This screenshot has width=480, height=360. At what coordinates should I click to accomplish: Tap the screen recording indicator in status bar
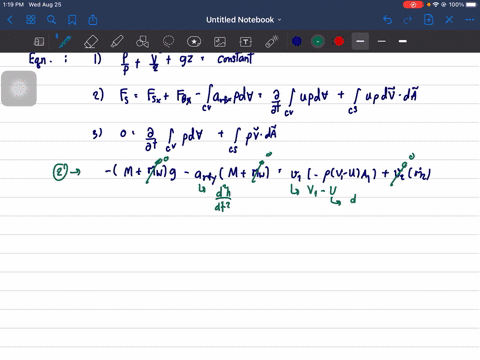pyautogui.click(x=413, y=5)
